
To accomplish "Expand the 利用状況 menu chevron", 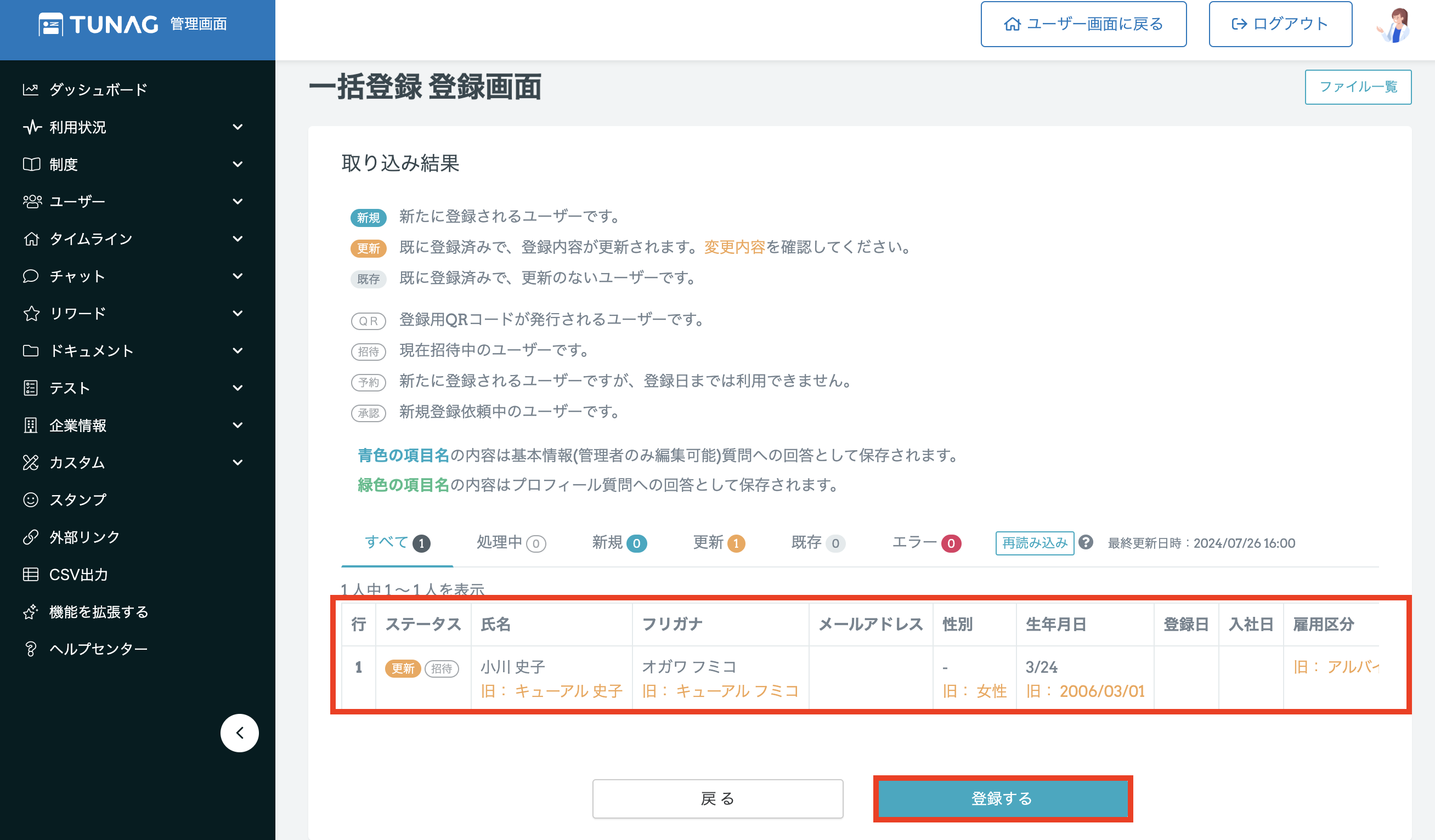I will pyautogui.click(x=238, y=127).
